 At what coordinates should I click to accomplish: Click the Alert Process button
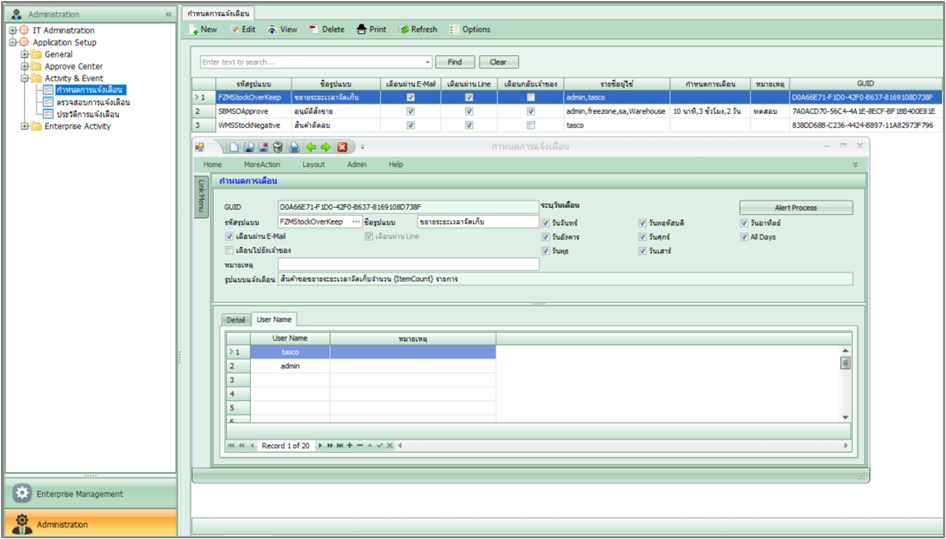(x=795, y=208)
